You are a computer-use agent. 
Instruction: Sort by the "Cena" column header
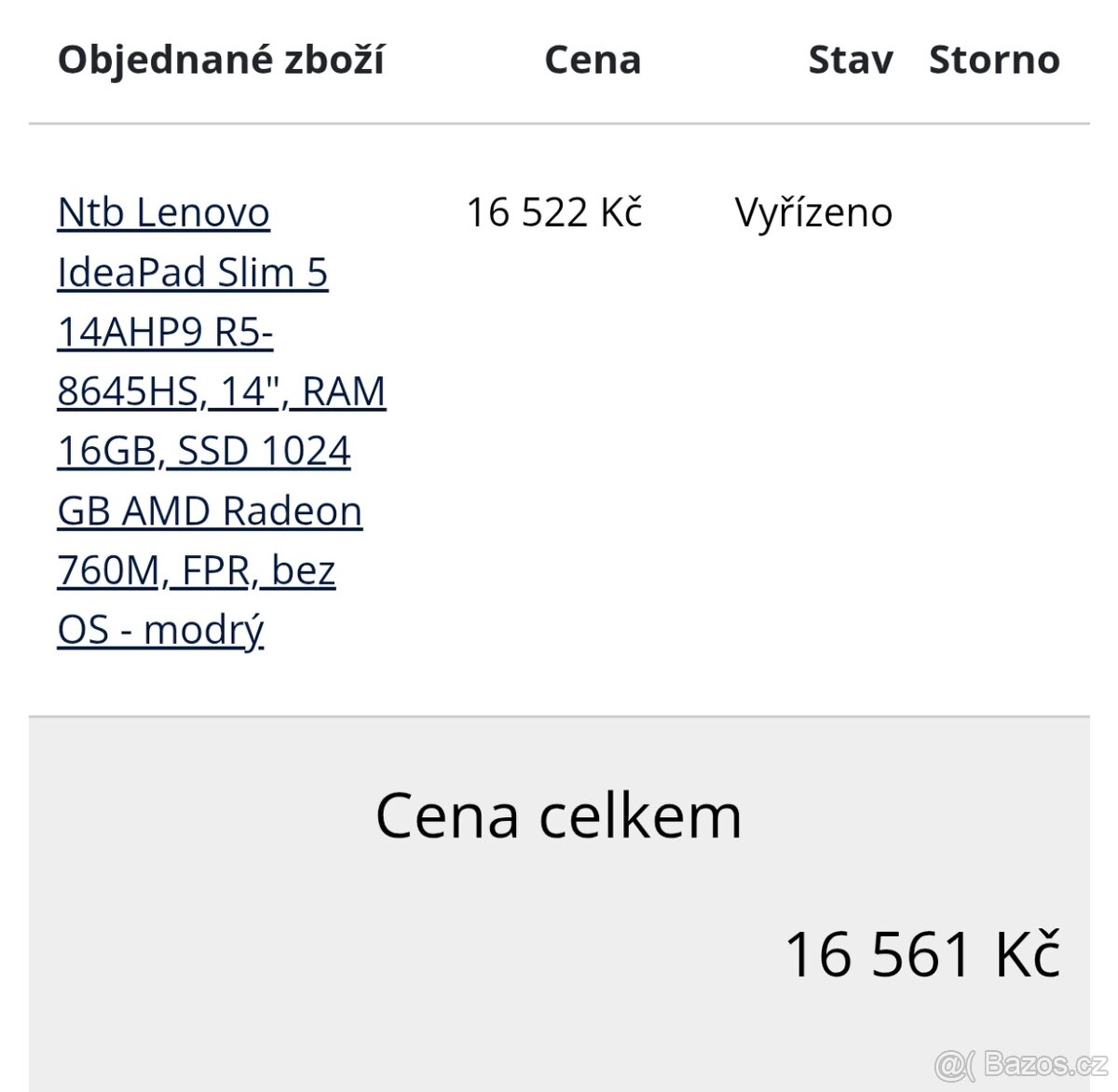(x=593, y=60)
